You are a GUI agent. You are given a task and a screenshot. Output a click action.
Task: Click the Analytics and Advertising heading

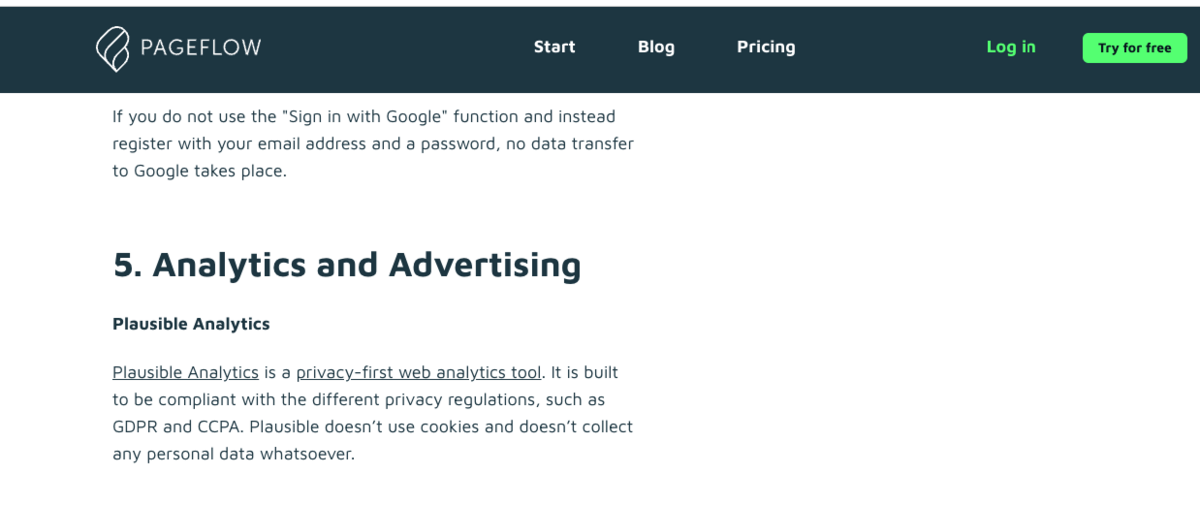tap(346, 265)
